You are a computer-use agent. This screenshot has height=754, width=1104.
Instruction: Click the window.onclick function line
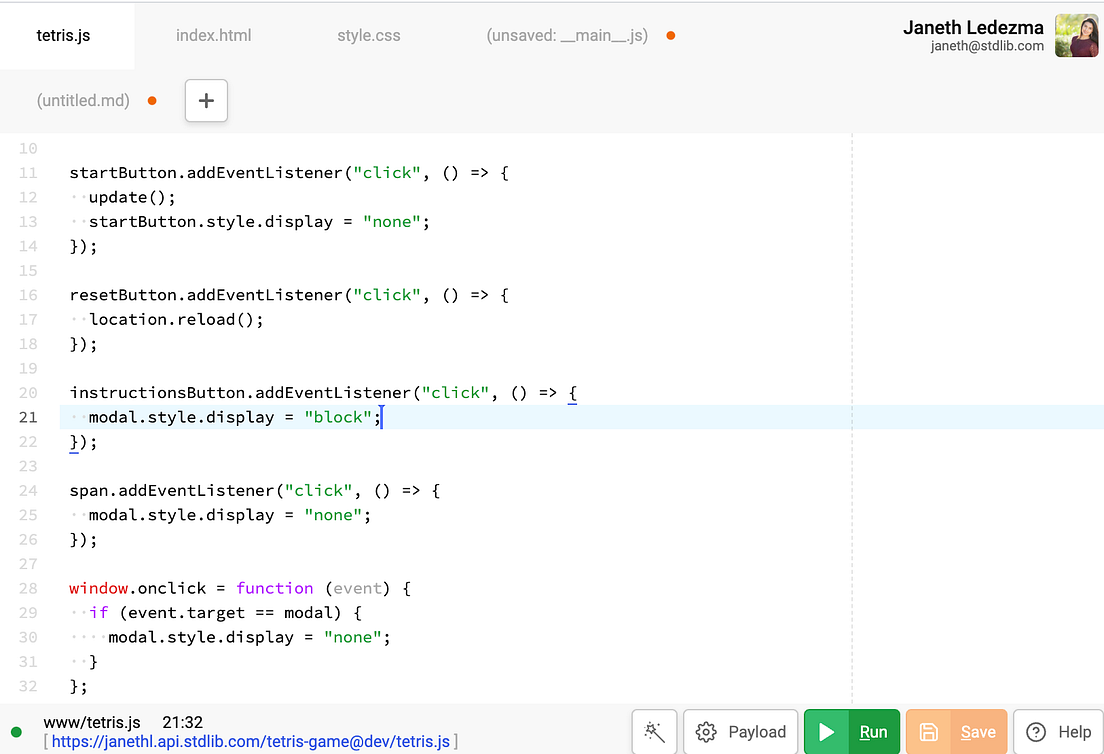click(200, 588)
